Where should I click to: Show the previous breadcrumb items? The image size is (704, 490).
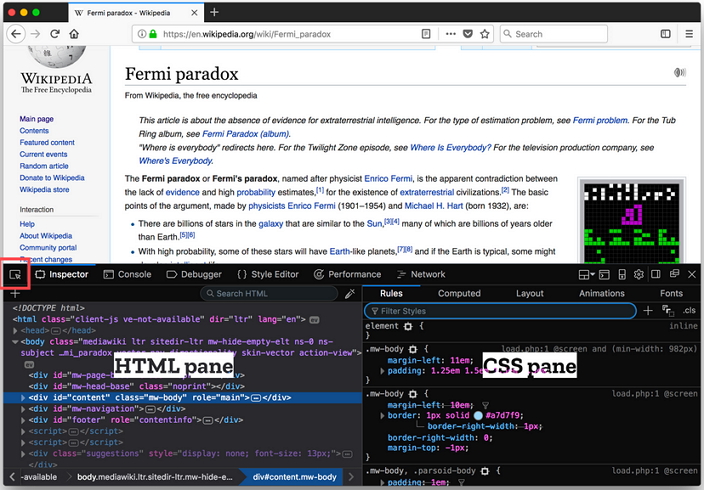12,477
